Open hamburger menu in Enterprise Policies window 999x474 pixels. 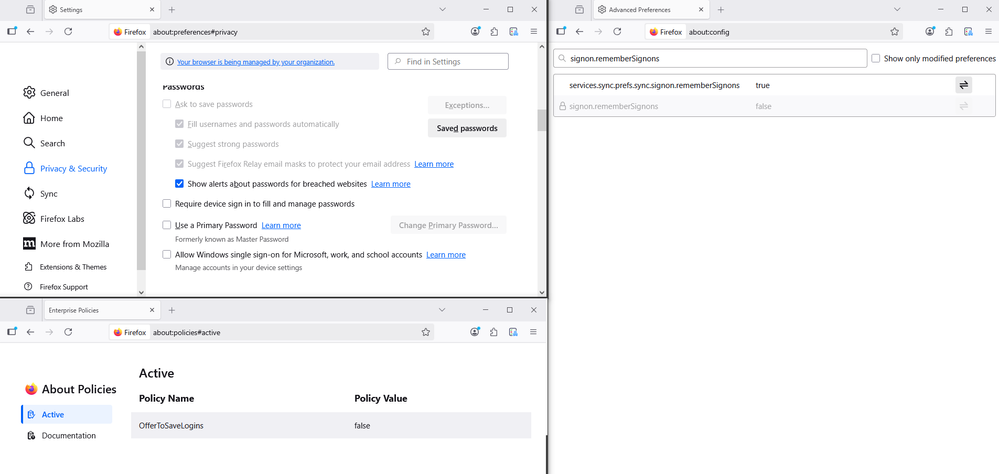coord(533,332)
